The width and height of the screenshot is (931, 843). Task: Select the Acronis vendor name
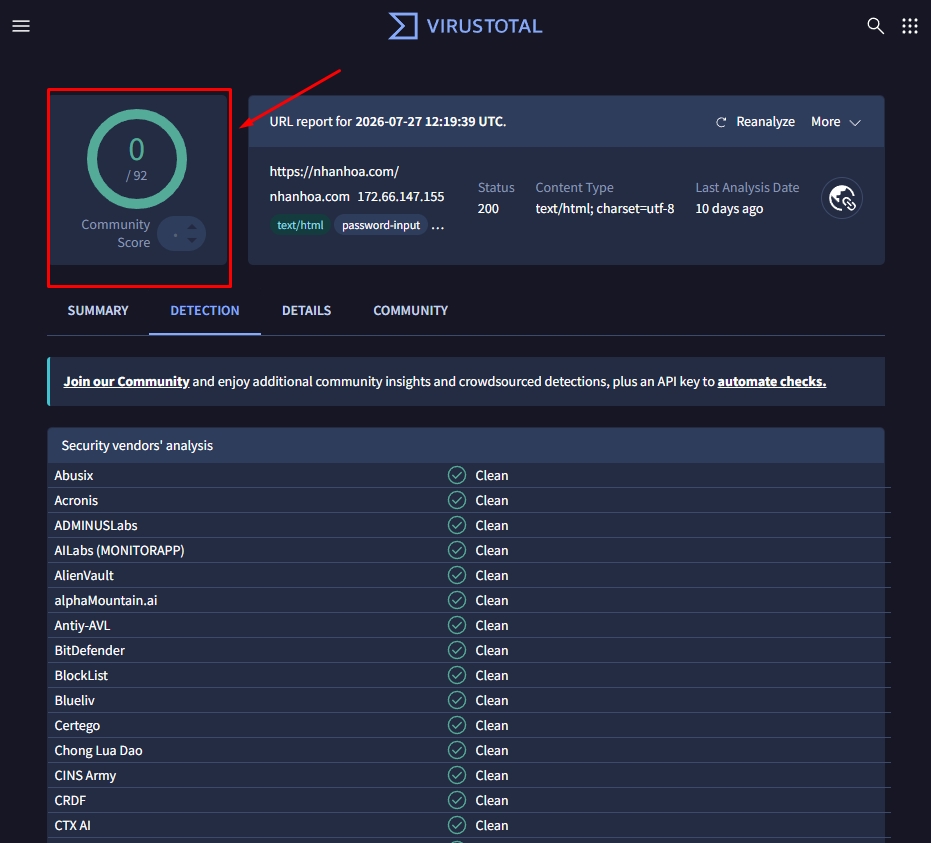(76, 500)
